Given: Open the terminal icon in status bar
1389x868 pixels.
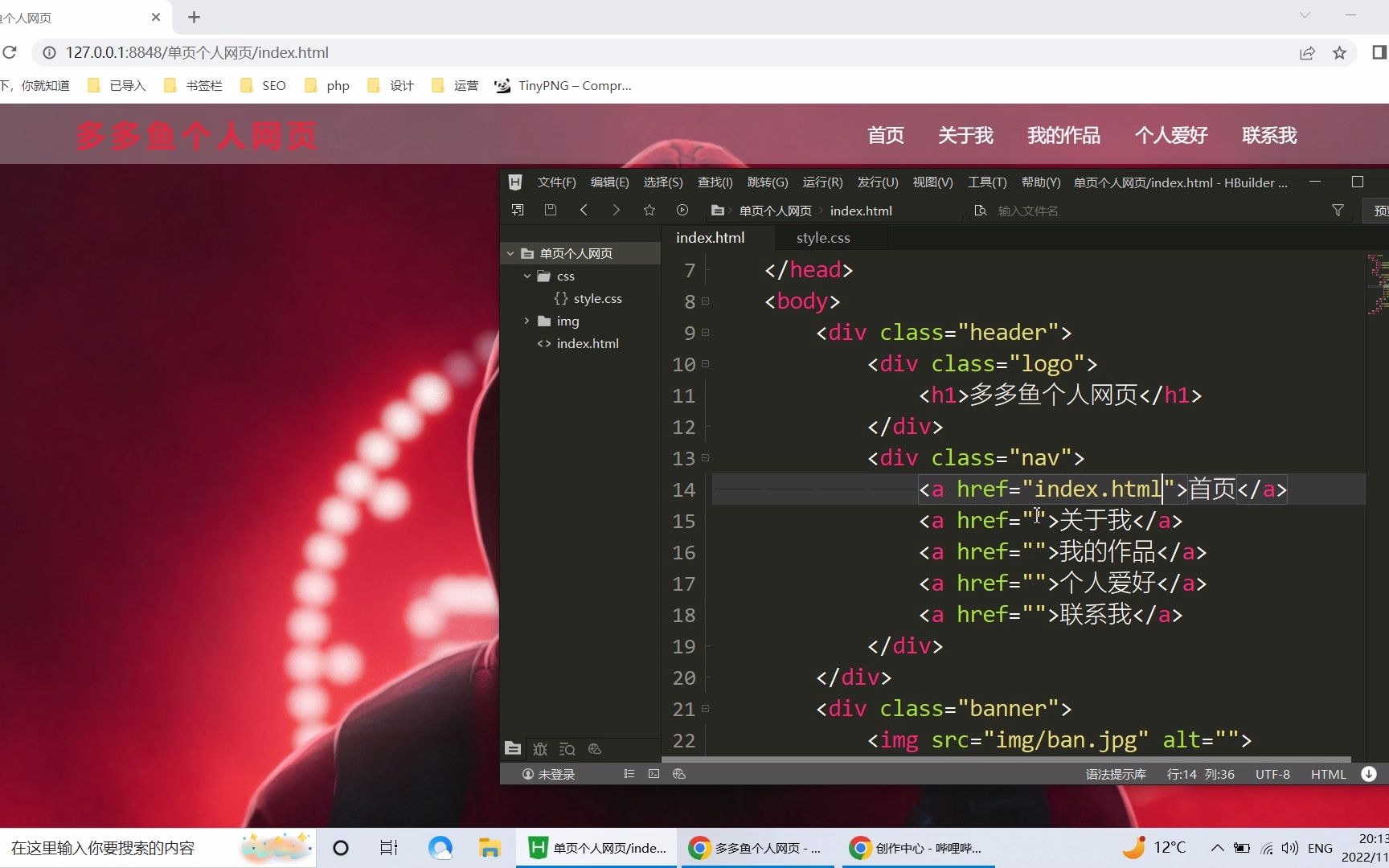Looking at the screenshot, I should pyautogui.click(x=654, y=774).
